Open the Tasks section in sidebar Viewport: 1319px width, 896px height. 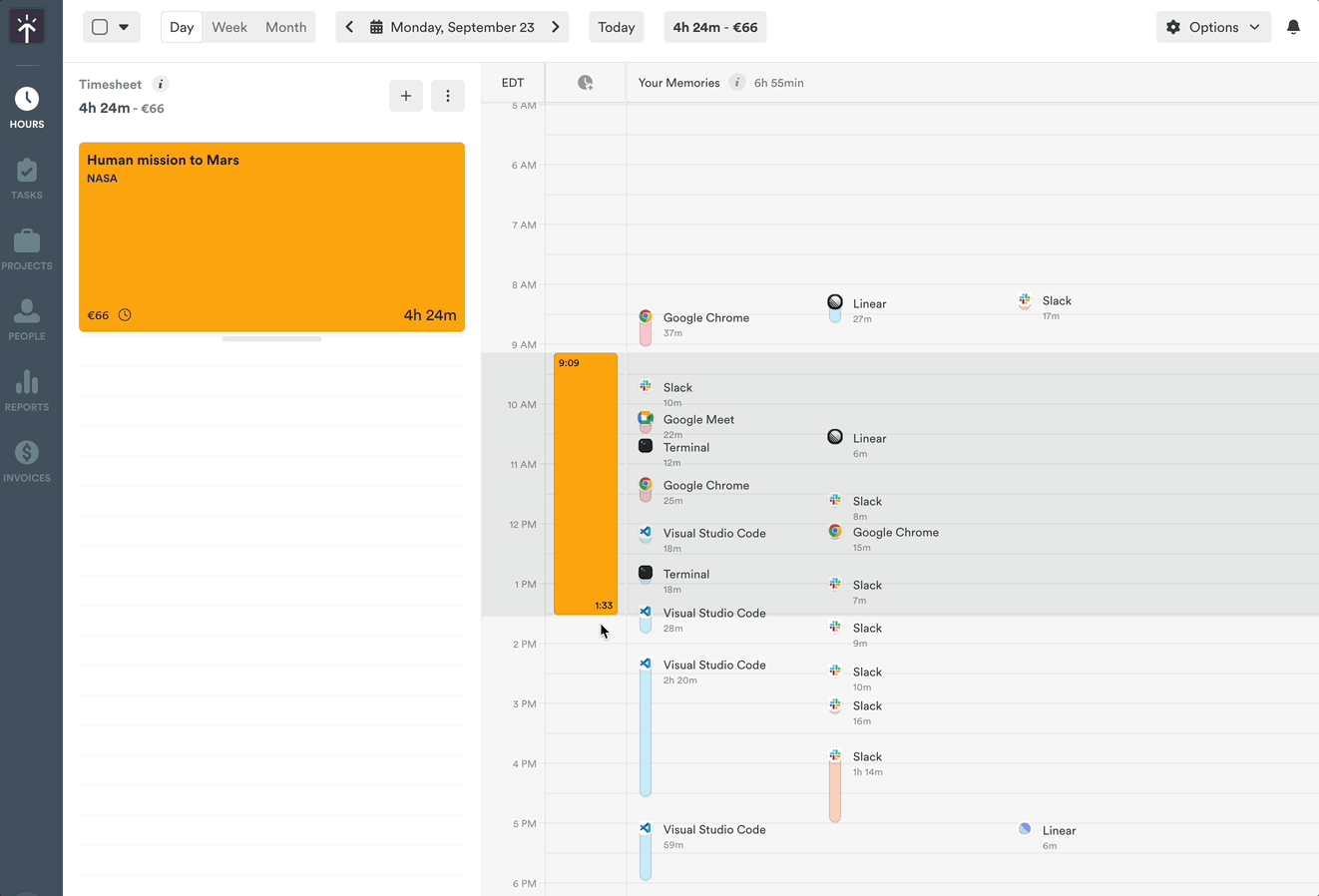pyautogui.click(x=27, y=179)
